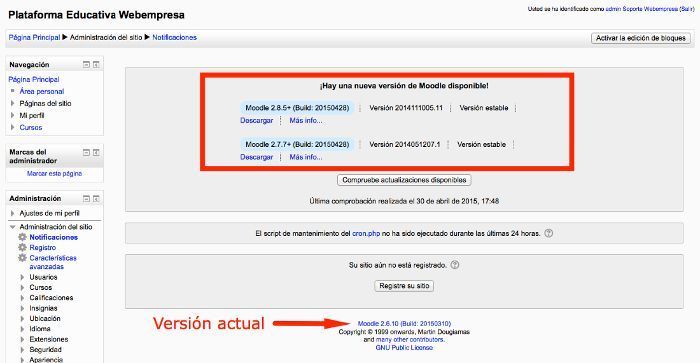Screen dimensions: 700x363
Task: Expand Usuarios under site administration
Action: pos(22,277)
